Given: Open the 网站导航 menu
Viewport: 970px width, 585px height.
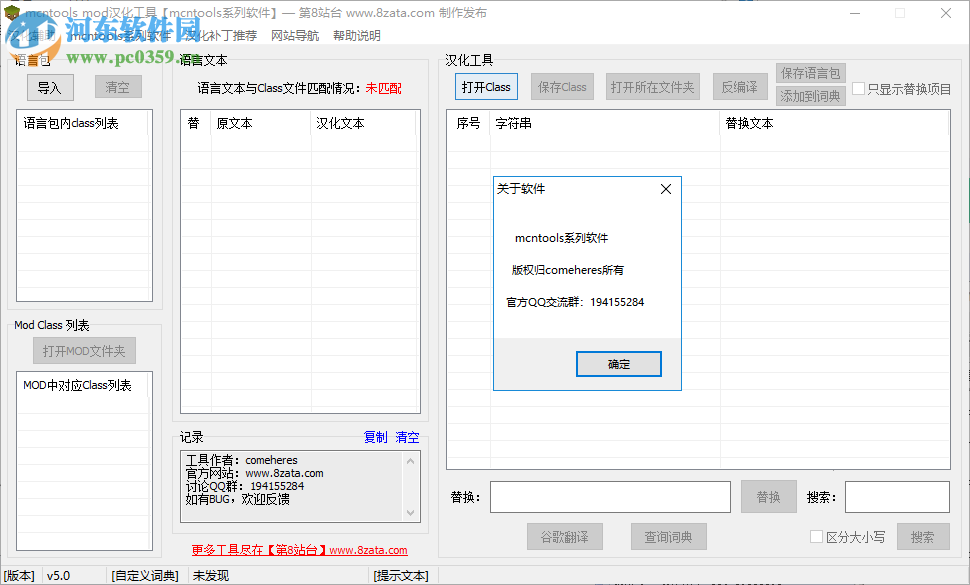Looking at the screenshot, I should (296, 35).
